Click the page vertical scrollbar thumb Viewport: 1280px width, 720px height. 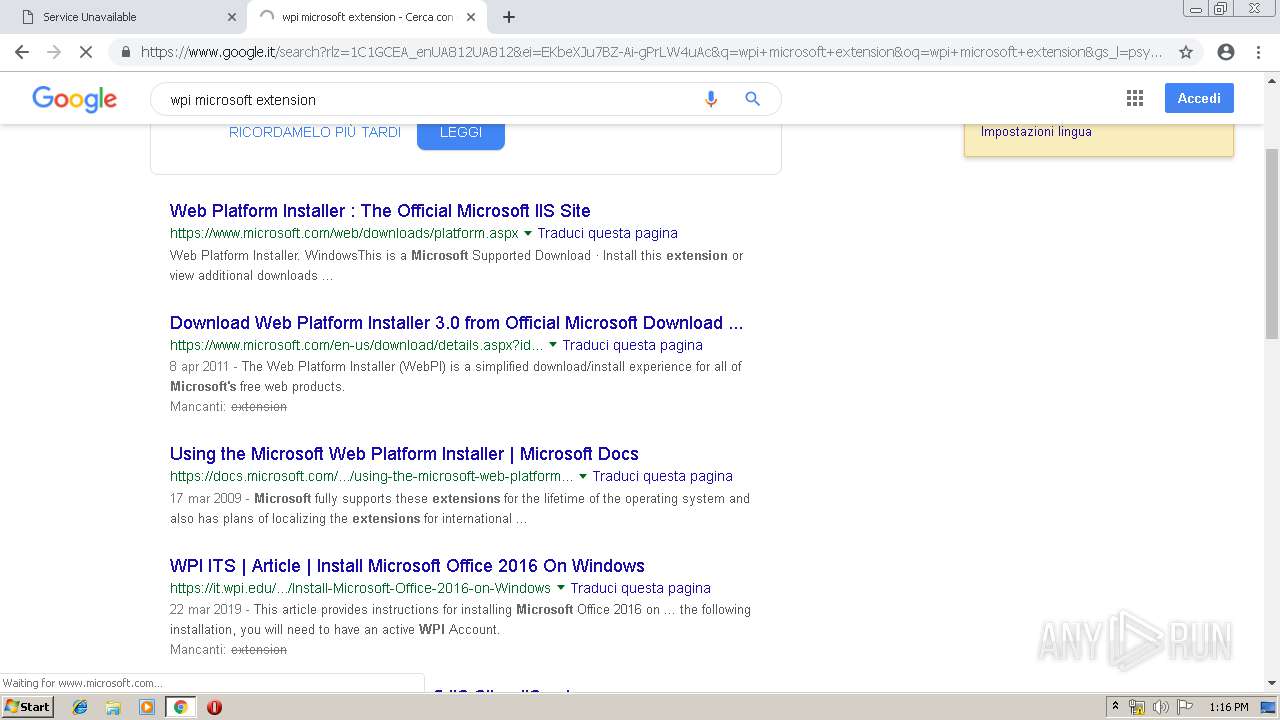point(1272,243)
